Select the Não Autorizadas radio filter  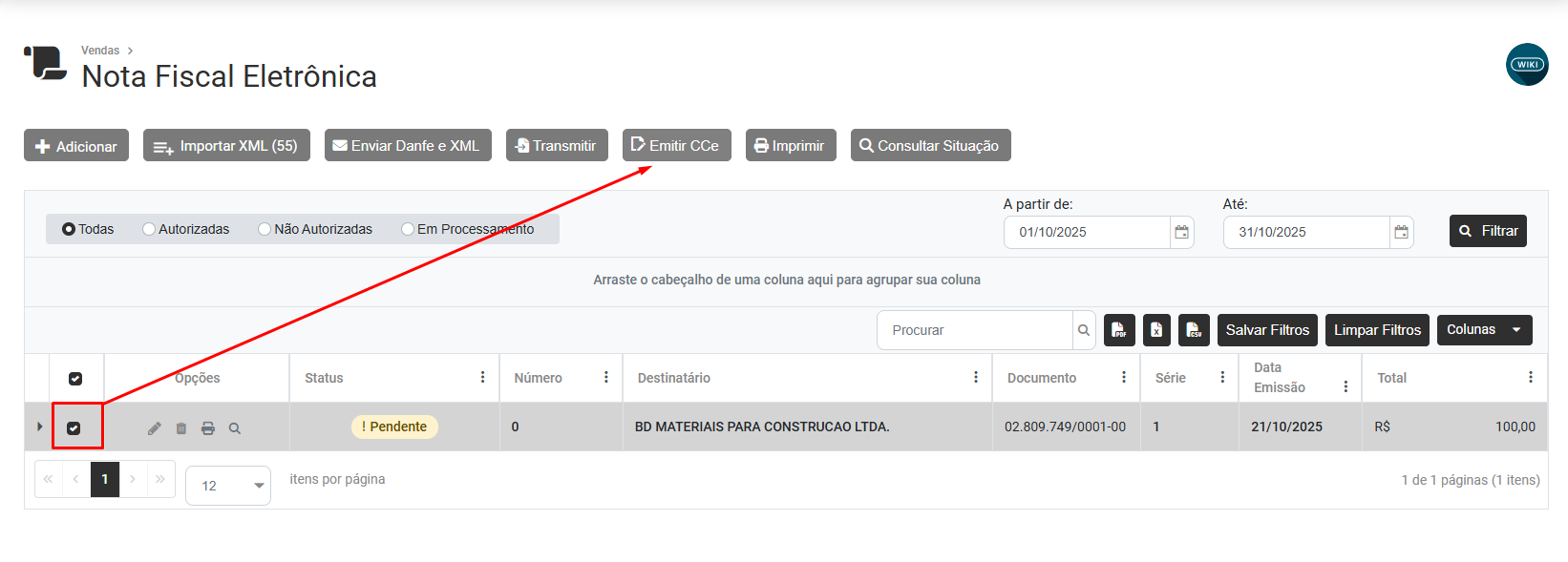point(265,229)
